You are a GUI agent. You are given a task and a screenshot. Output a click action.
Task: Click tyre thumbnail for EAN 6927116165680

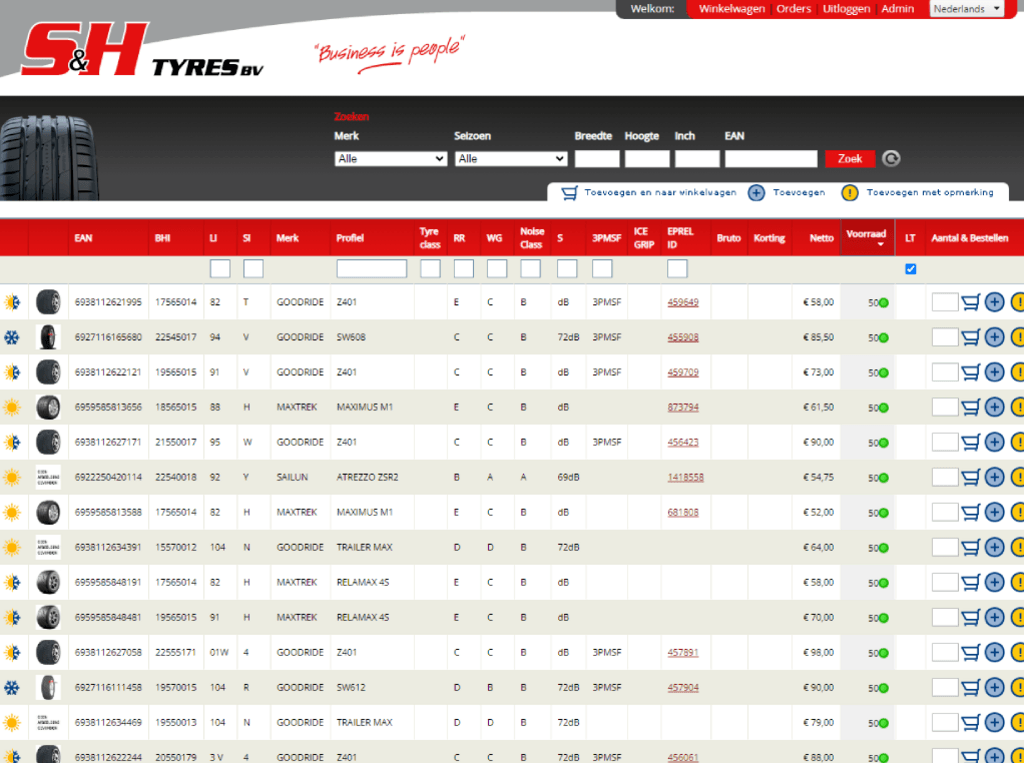click(x=48, y=337)
